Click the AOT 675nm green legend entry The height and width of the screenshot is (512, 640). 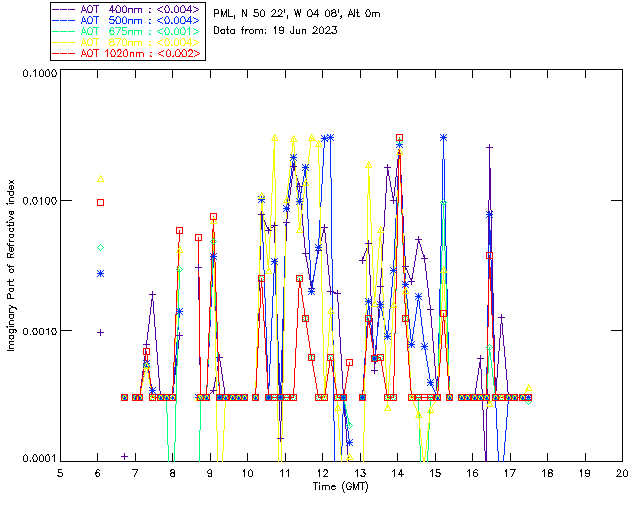click(127, 31)
